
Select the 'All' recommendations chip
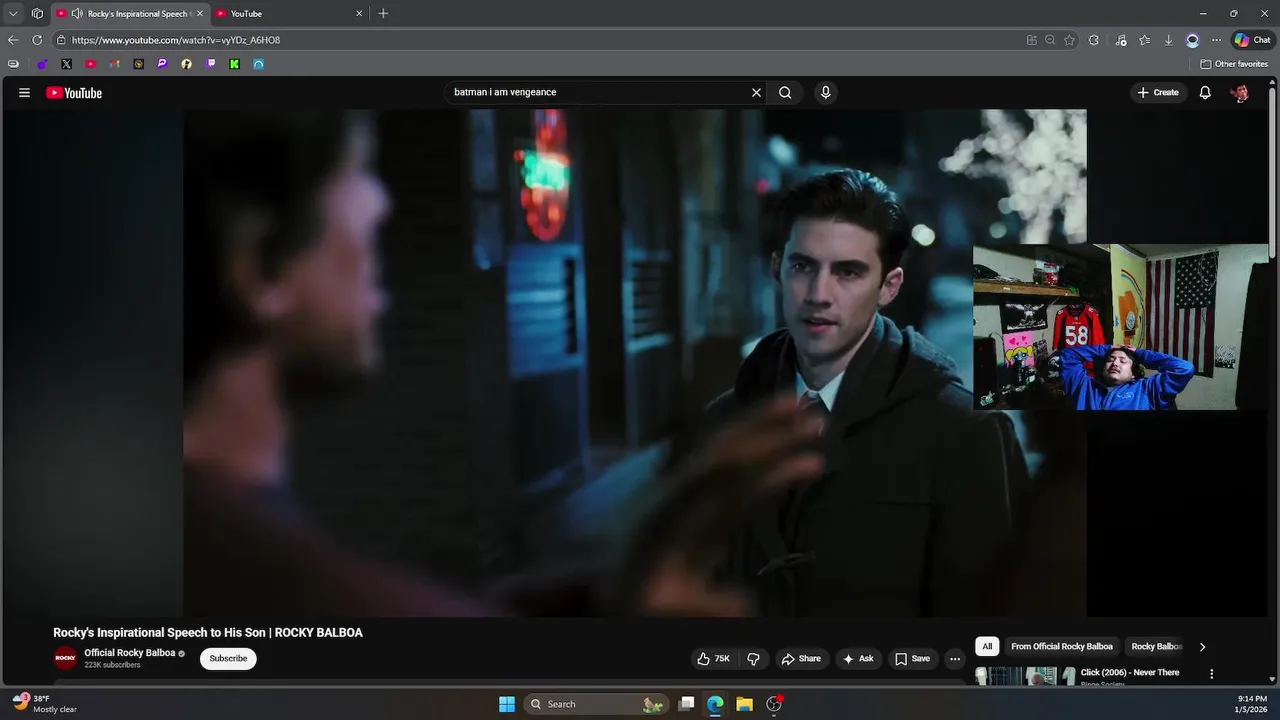click(x=987, y=646)
